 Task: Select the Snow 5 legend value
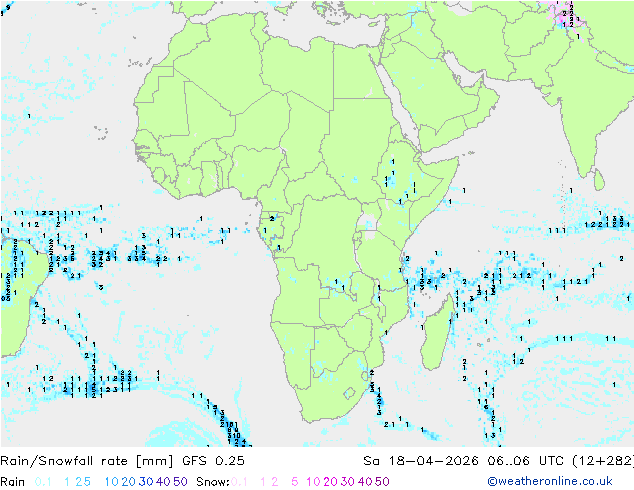pyautogui.click(x=295, y=482)
